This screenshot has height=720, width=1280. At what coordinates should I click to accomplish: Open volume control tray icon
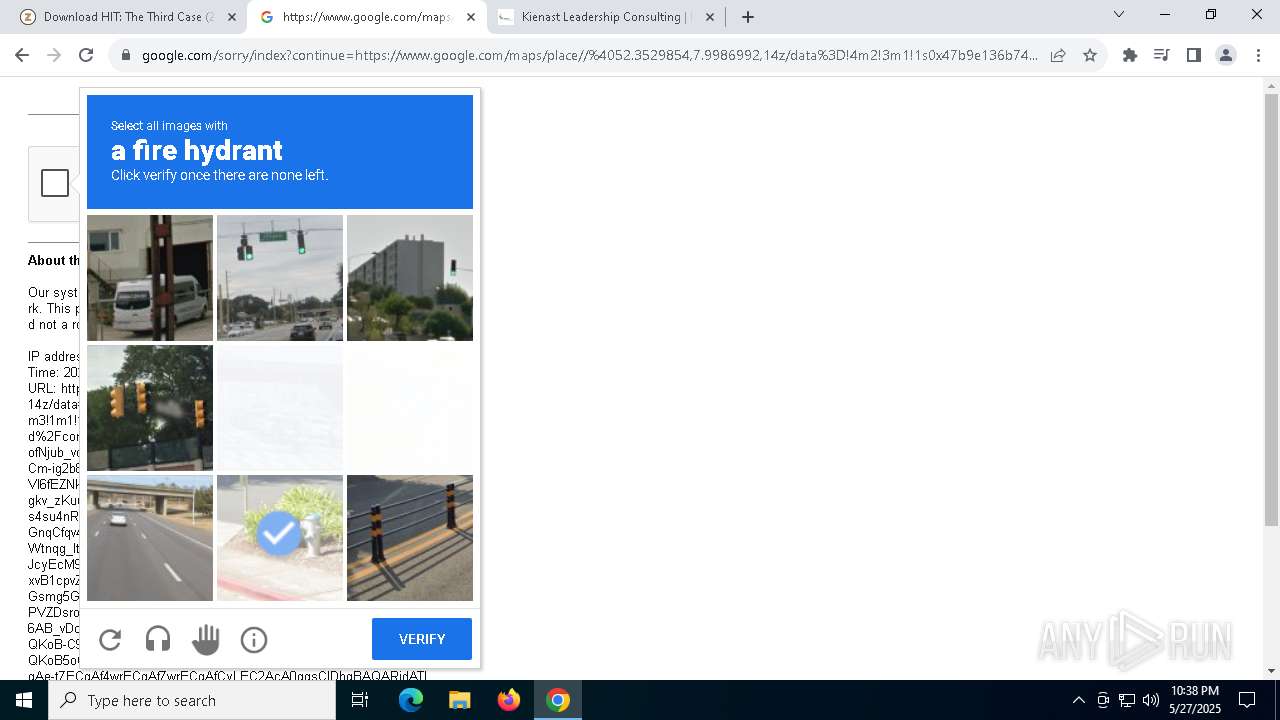coord(1151,700)
